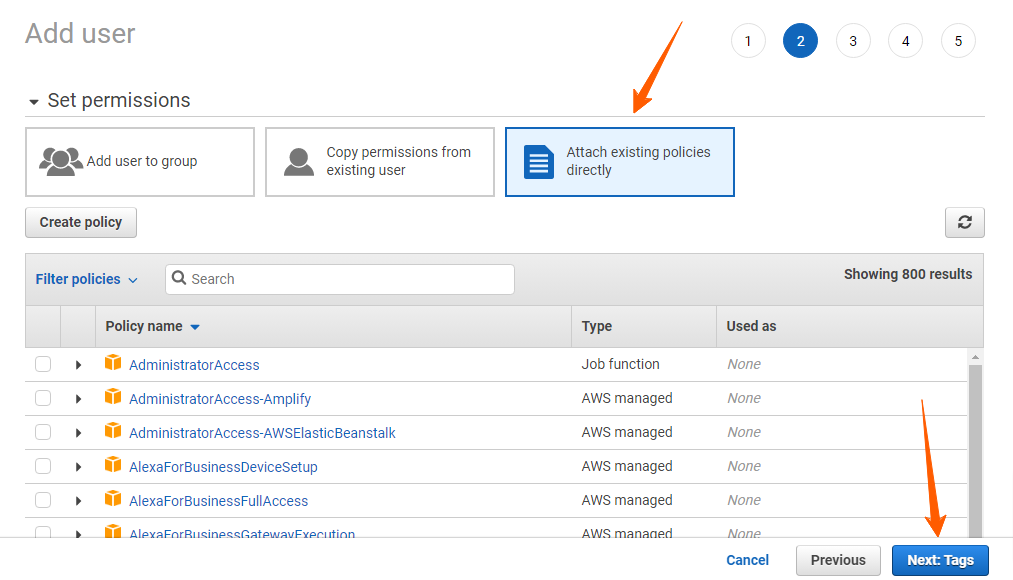This screenshot has height=580, width=1013.
Task: Click the Add user to group icon
Action: (61, 161)
